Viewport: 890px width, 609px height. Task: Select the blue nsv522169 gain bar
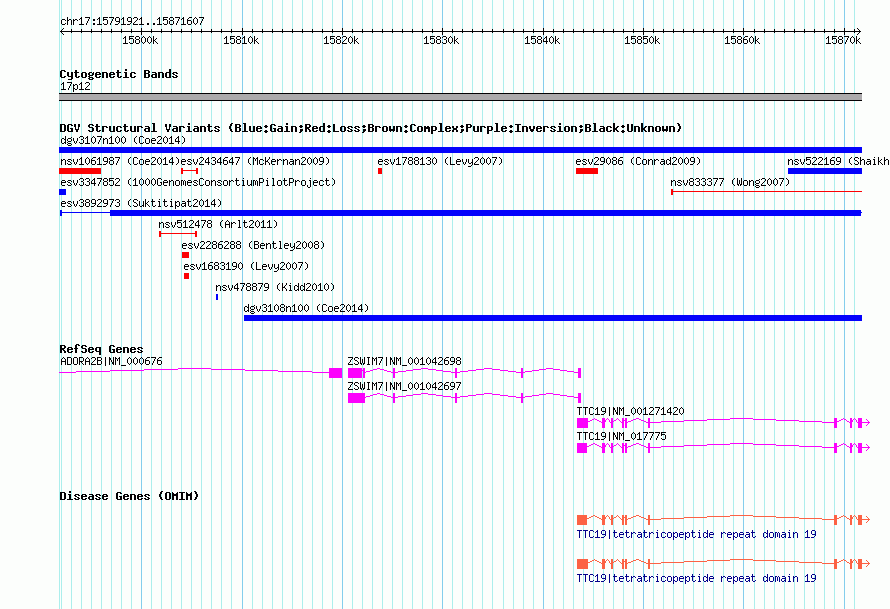(x=825, y=171)
